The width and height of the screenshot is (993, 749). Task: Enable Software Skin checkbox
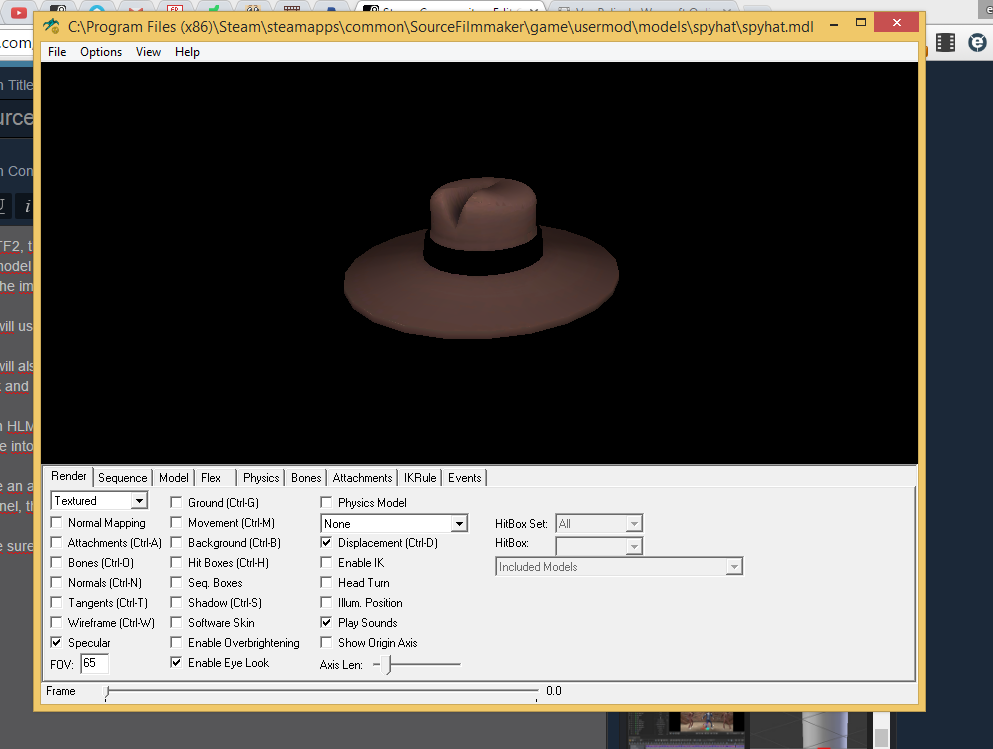tap(176, 623)
